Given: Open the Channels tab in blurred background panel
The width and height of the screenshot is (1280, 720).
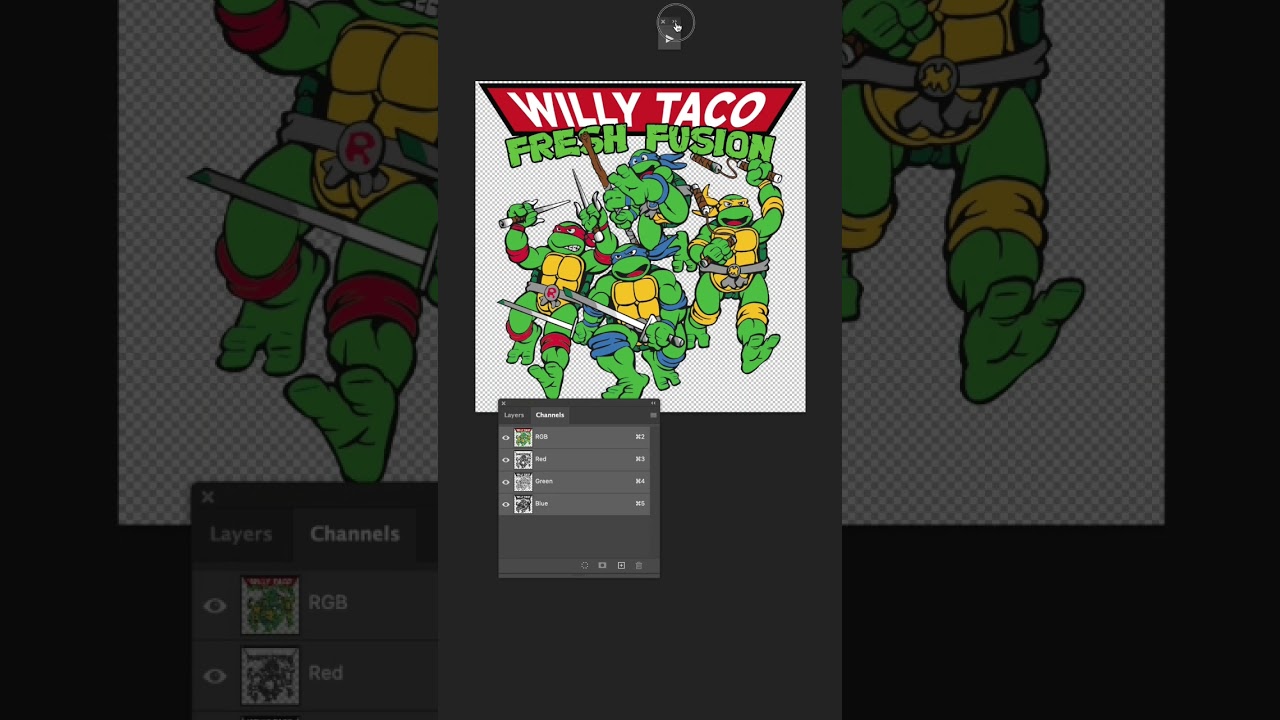Looking at the screenshot, I should [355, 534].
